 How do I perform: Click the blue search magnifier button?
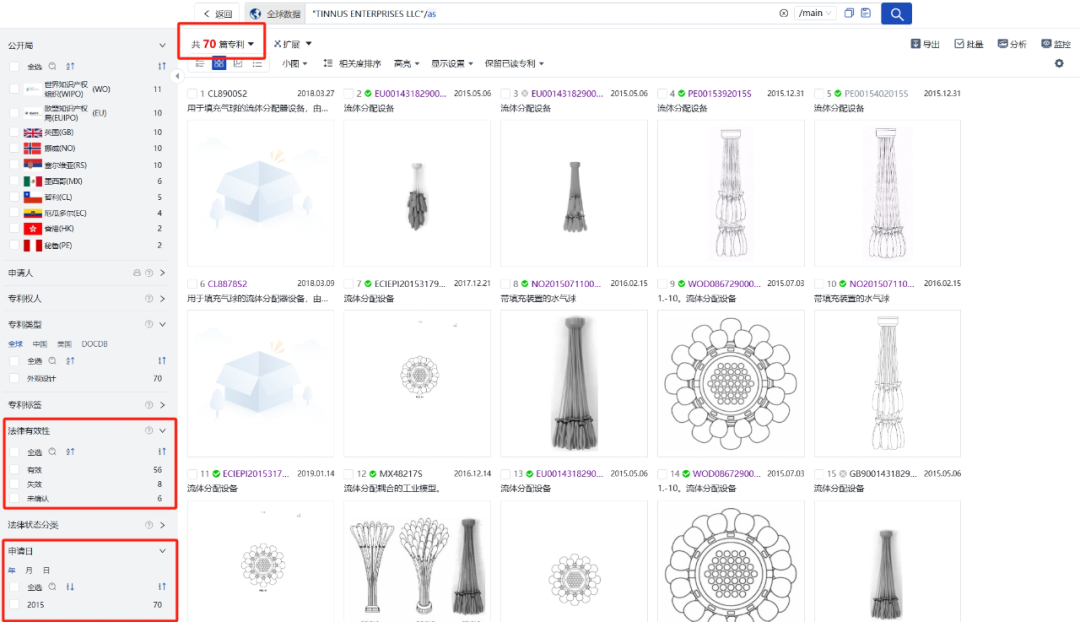(895, 13)
